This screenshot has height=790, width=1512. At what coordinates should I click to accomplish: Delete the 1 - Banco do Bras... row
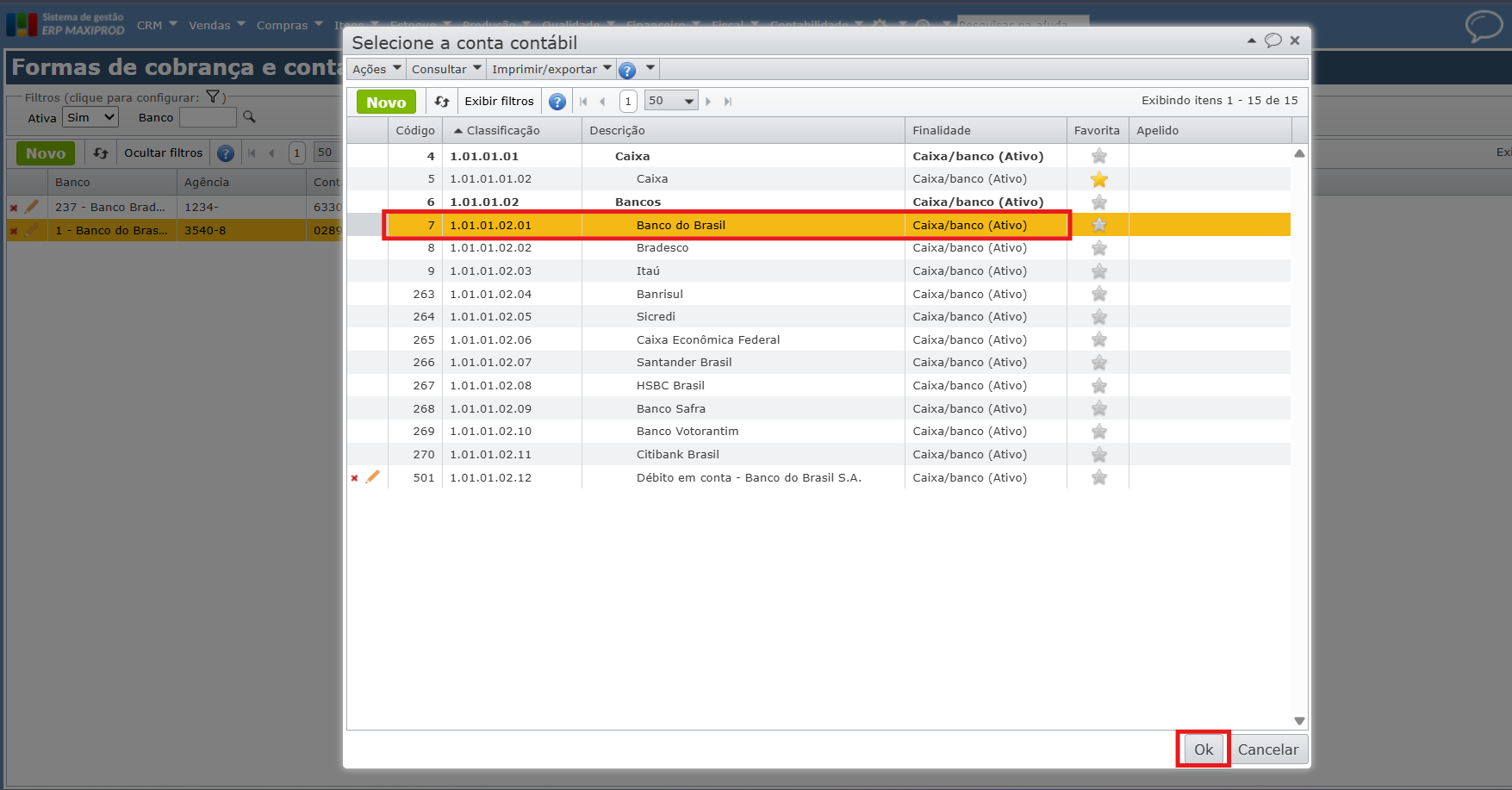pyautogui.click(x=14, y=231)
